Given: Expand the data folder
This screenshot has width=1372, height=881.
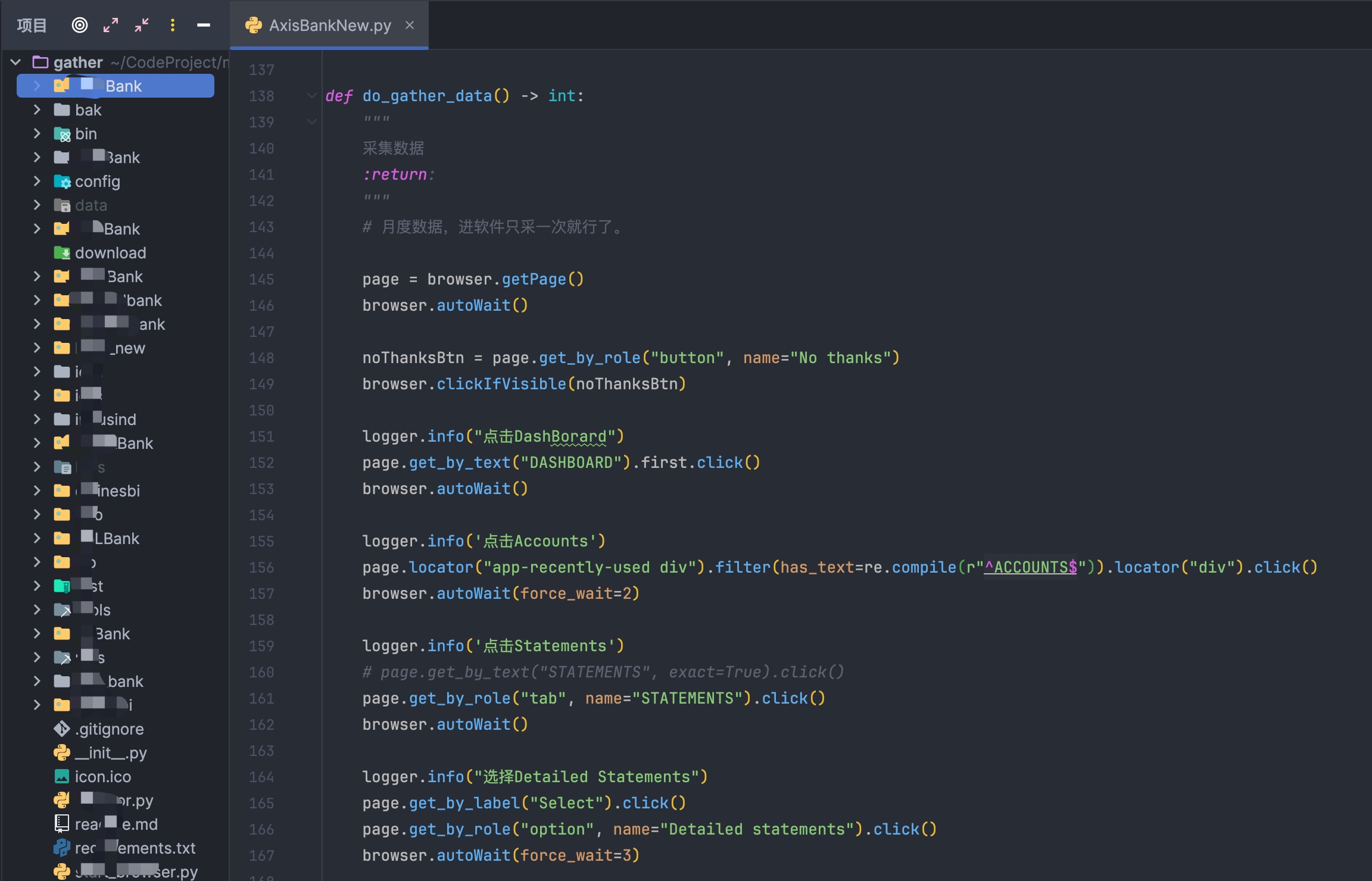Looking at the screenshot, I should [37, 205].
